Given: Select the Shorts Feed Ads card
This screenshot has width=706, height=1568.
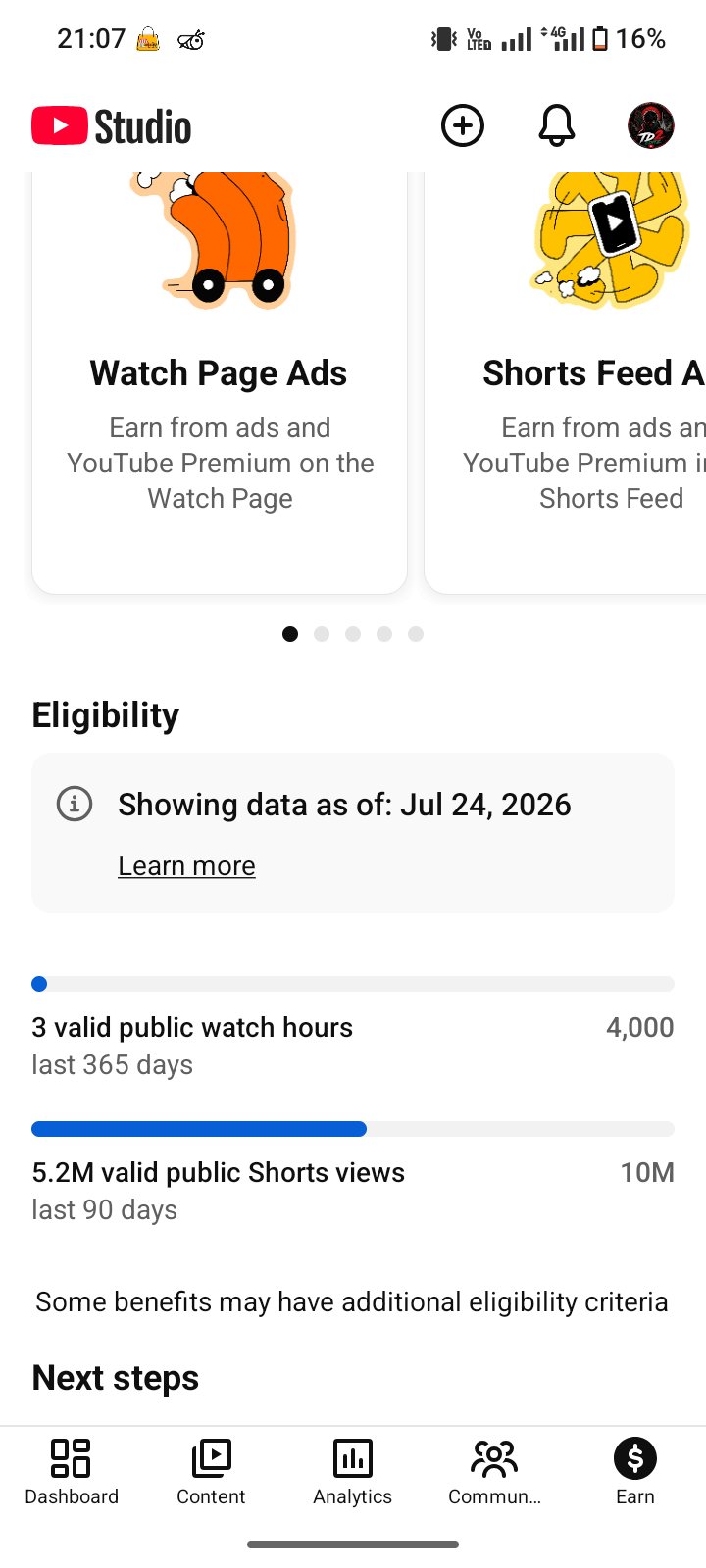Looking at the screenshot, I should tap(566, 383).
